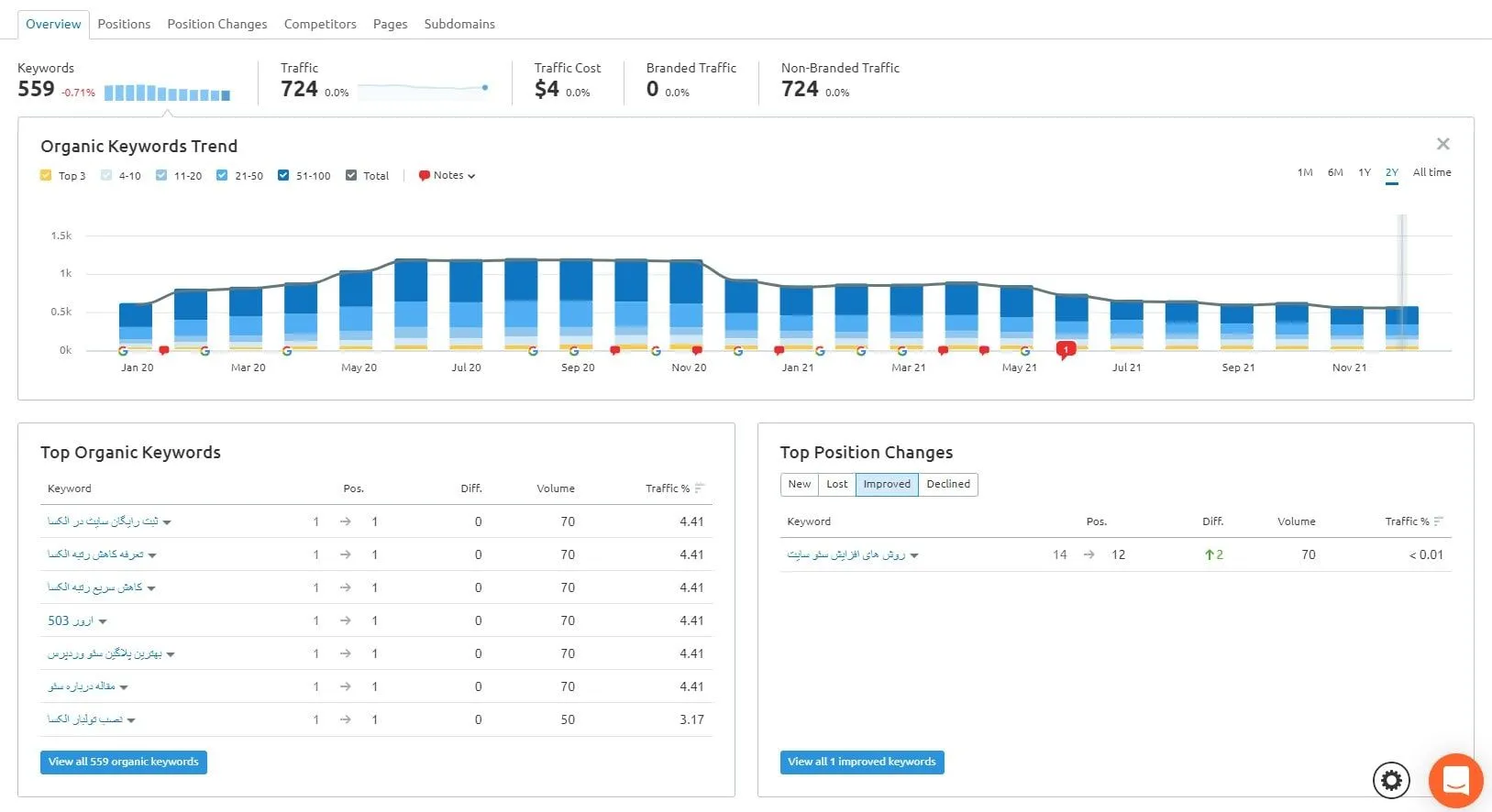Toggle the Total line checkbox

351,175
